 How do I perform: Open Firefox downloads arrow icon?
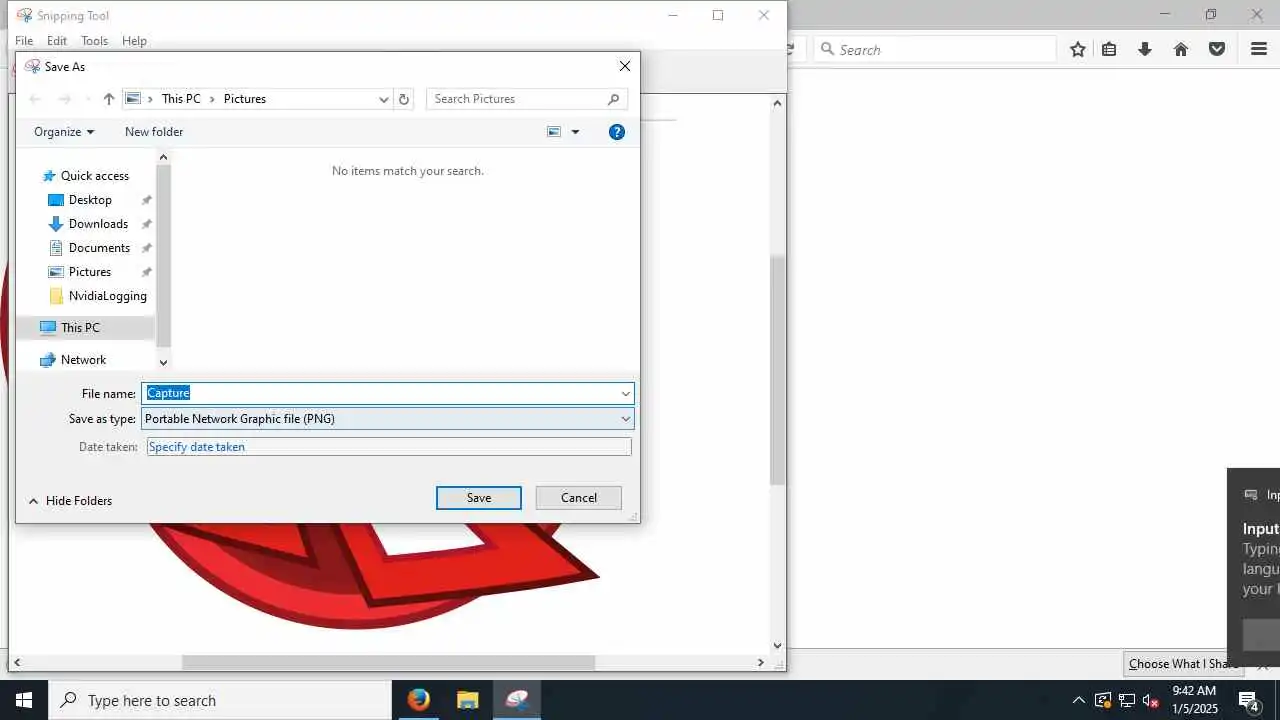pyautogui.click(x=1145, y=49)
